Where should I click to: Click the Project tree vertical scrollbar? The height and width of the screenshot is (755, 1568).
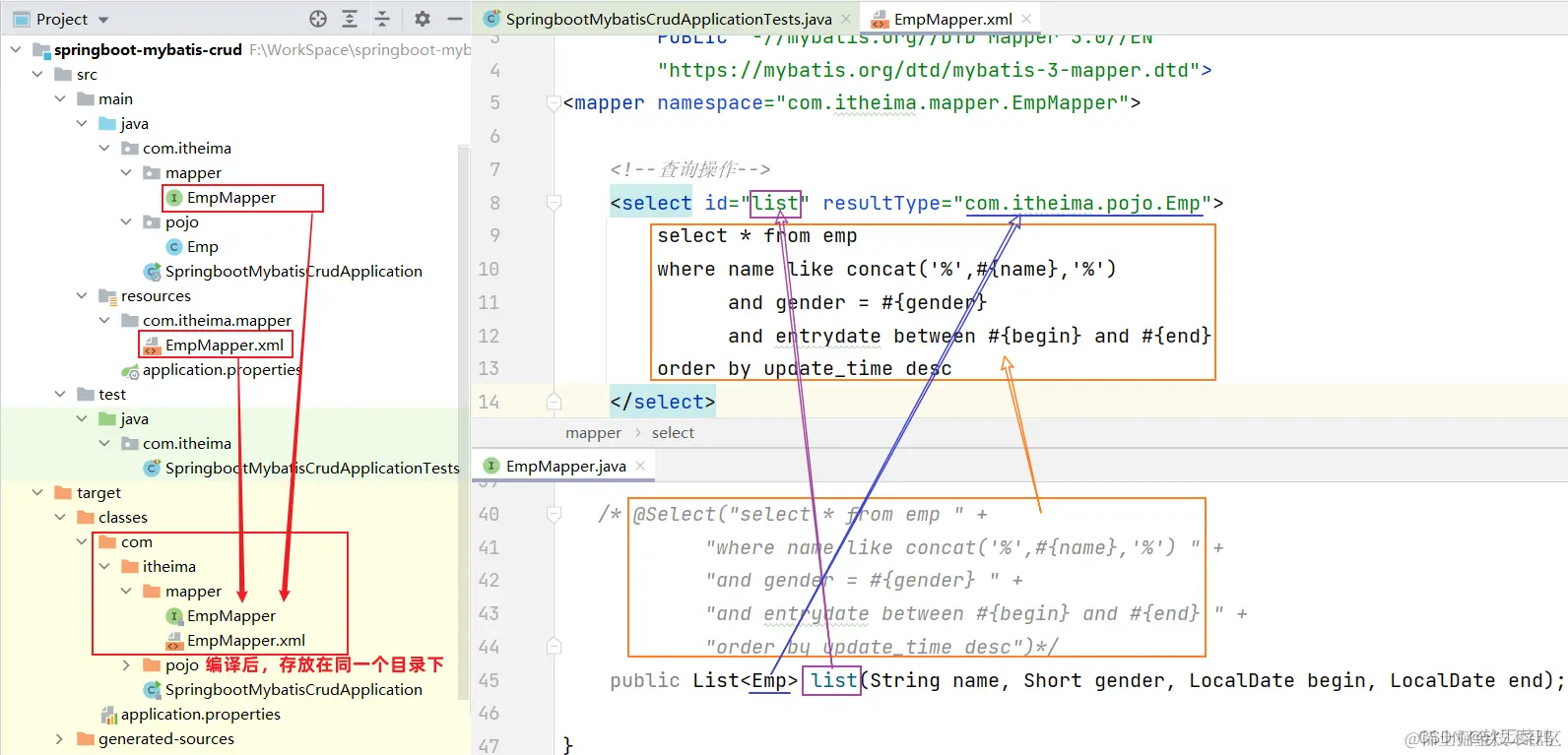(464, 423)
